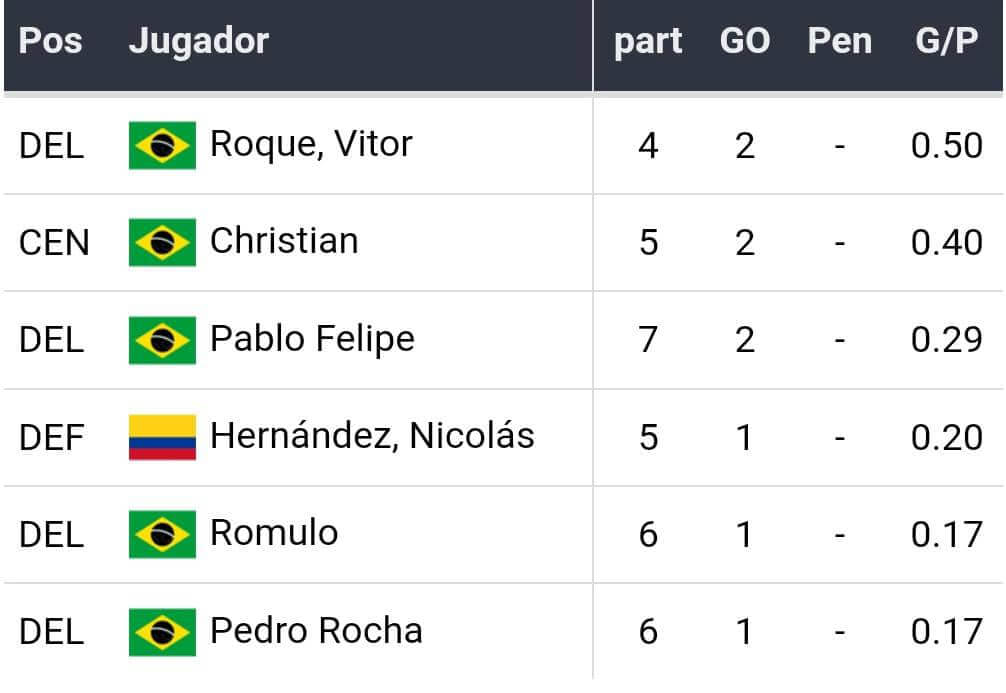Click Brazil flag beside Pedro Rocha
The image size is (1006, 693).
coord(162,632)
